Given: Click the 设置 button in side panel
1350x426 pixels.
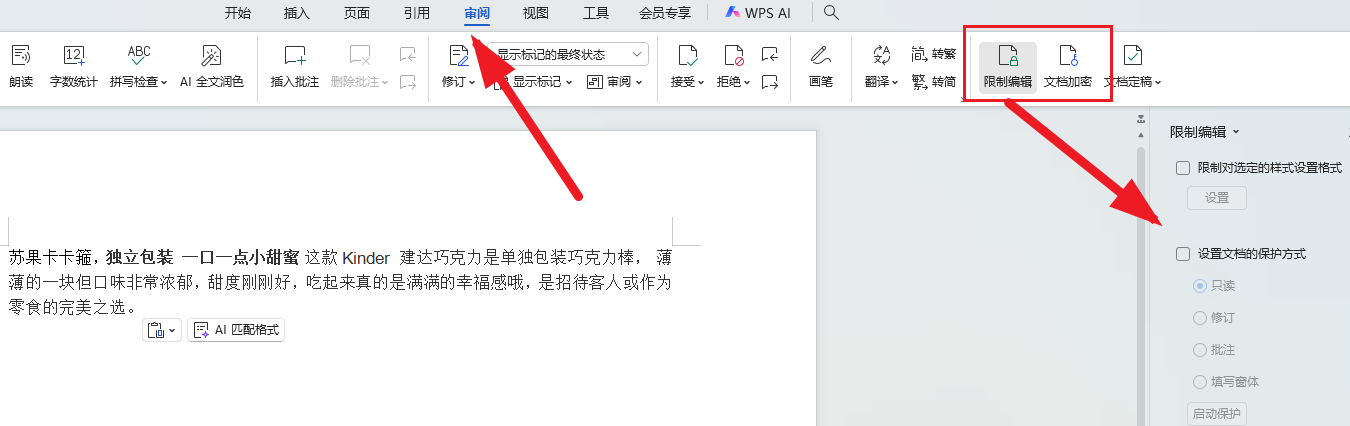Looking at the screenshot, I should click(x=1217, y=198).
